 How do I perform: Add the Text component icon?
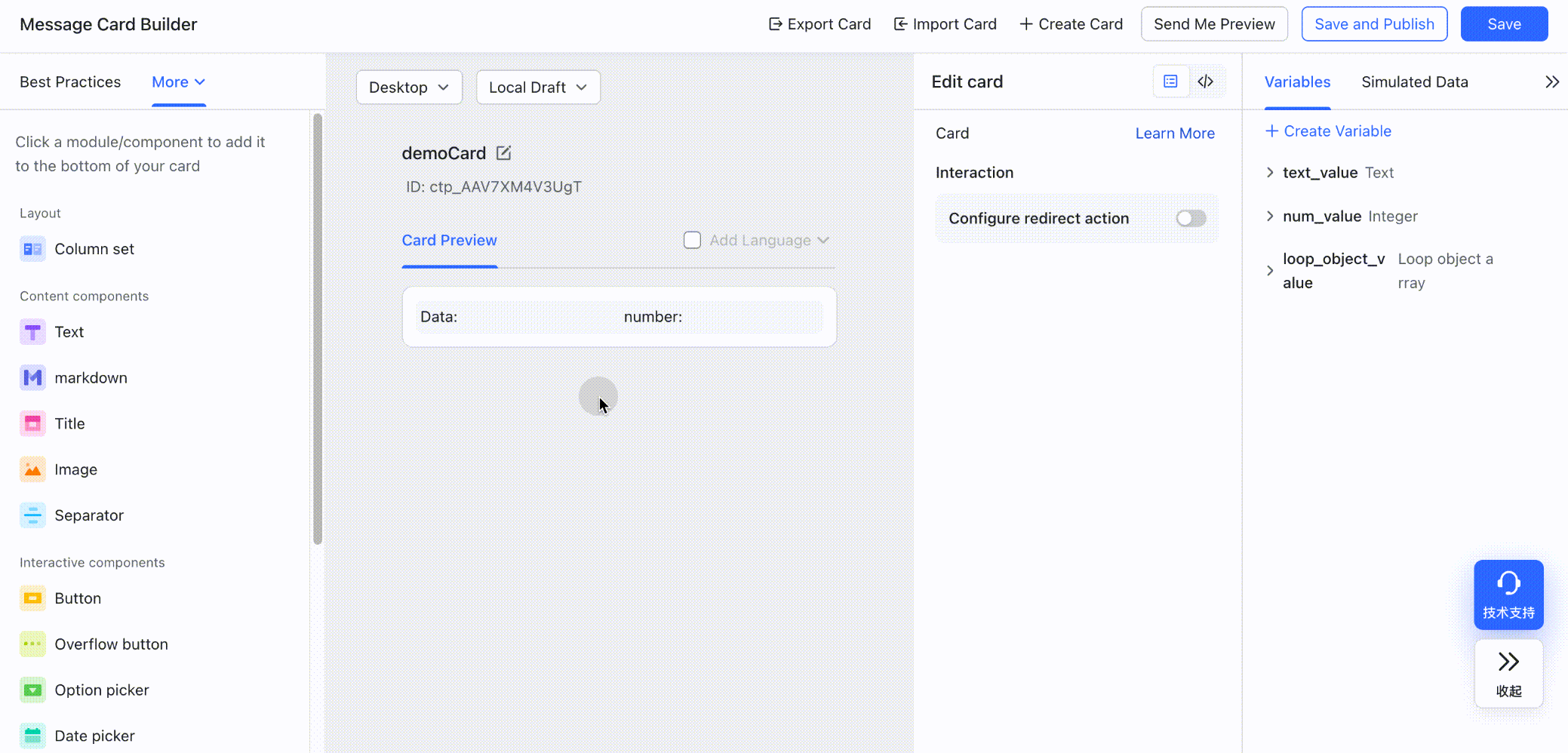coord(32,332)
